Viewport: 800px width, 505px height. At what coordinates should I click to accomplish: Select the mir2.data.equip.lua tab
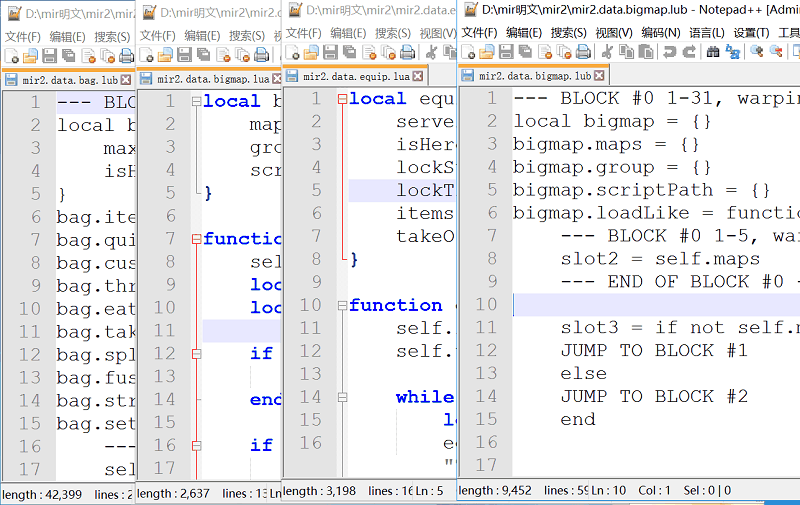tap(355, 76)
